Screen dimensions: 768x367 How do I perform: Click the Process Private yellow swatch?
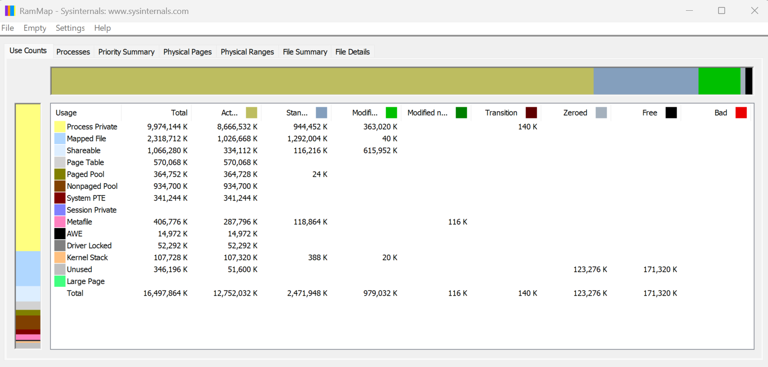[60, 127]
